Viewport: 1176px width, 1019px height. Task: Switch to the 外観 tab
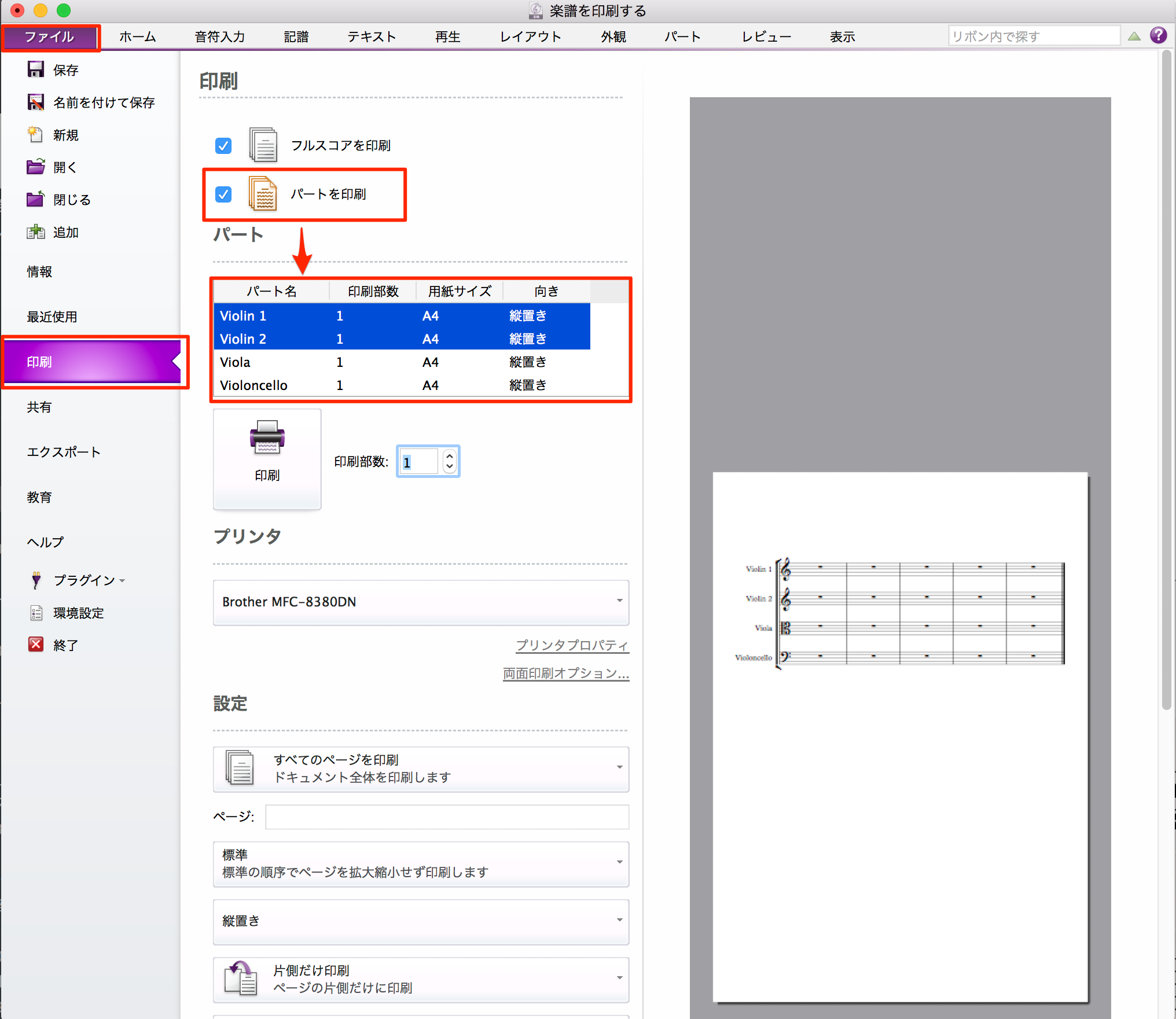[613, 37]
